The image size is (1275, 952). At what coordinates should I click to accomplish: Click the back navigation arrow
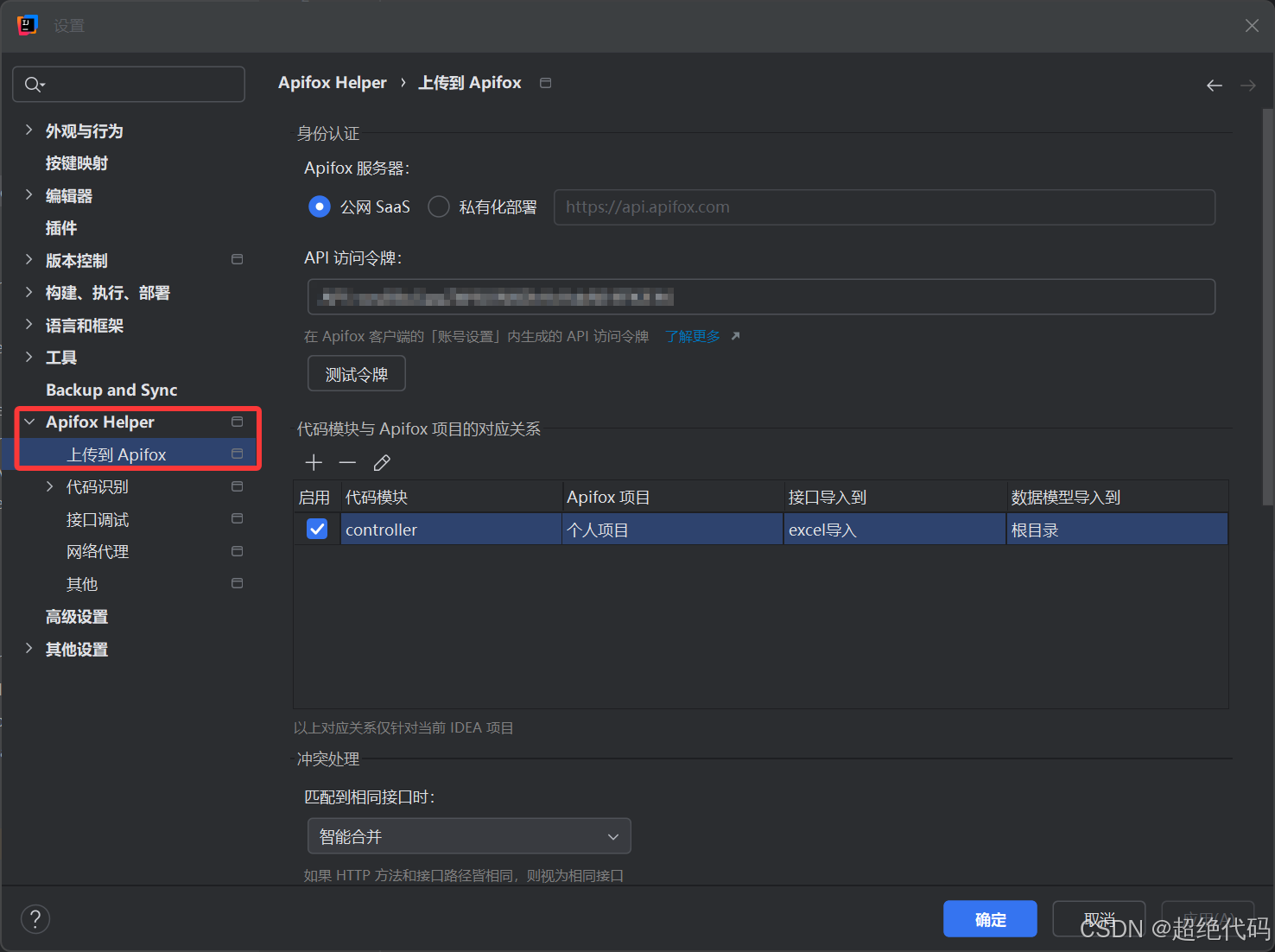click(x=1215, y=86)
